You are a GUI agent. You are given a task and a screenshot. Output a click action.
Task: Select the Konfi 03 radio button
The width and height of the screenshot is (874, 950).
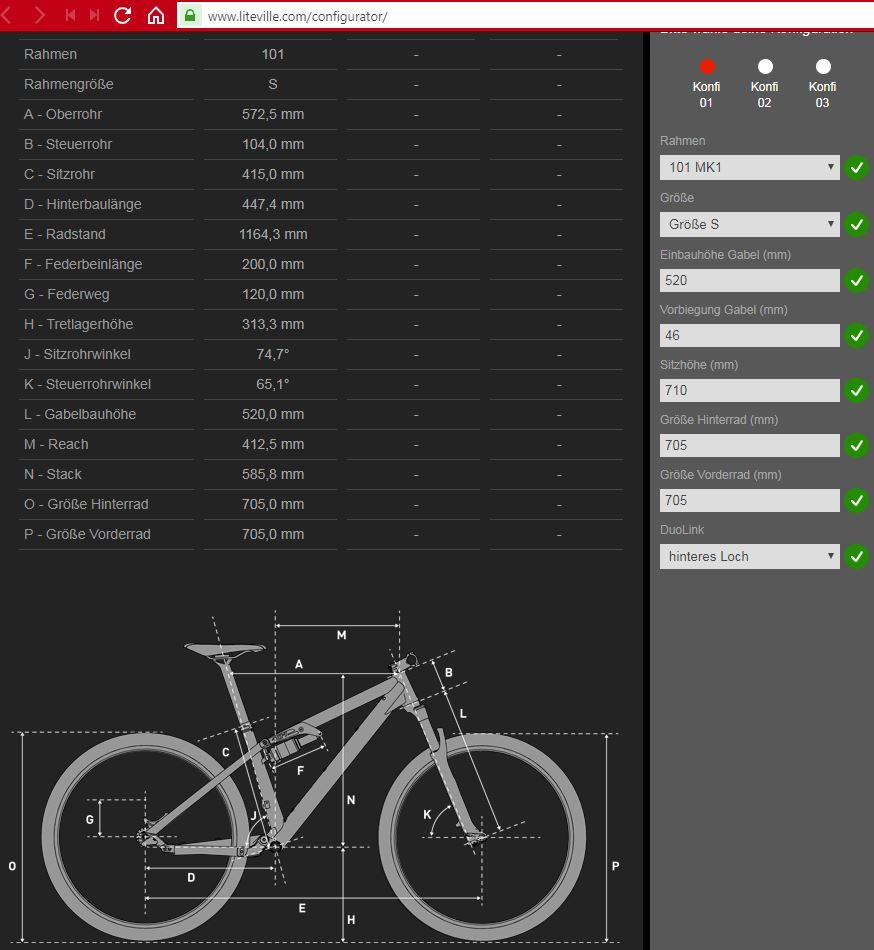823,67
